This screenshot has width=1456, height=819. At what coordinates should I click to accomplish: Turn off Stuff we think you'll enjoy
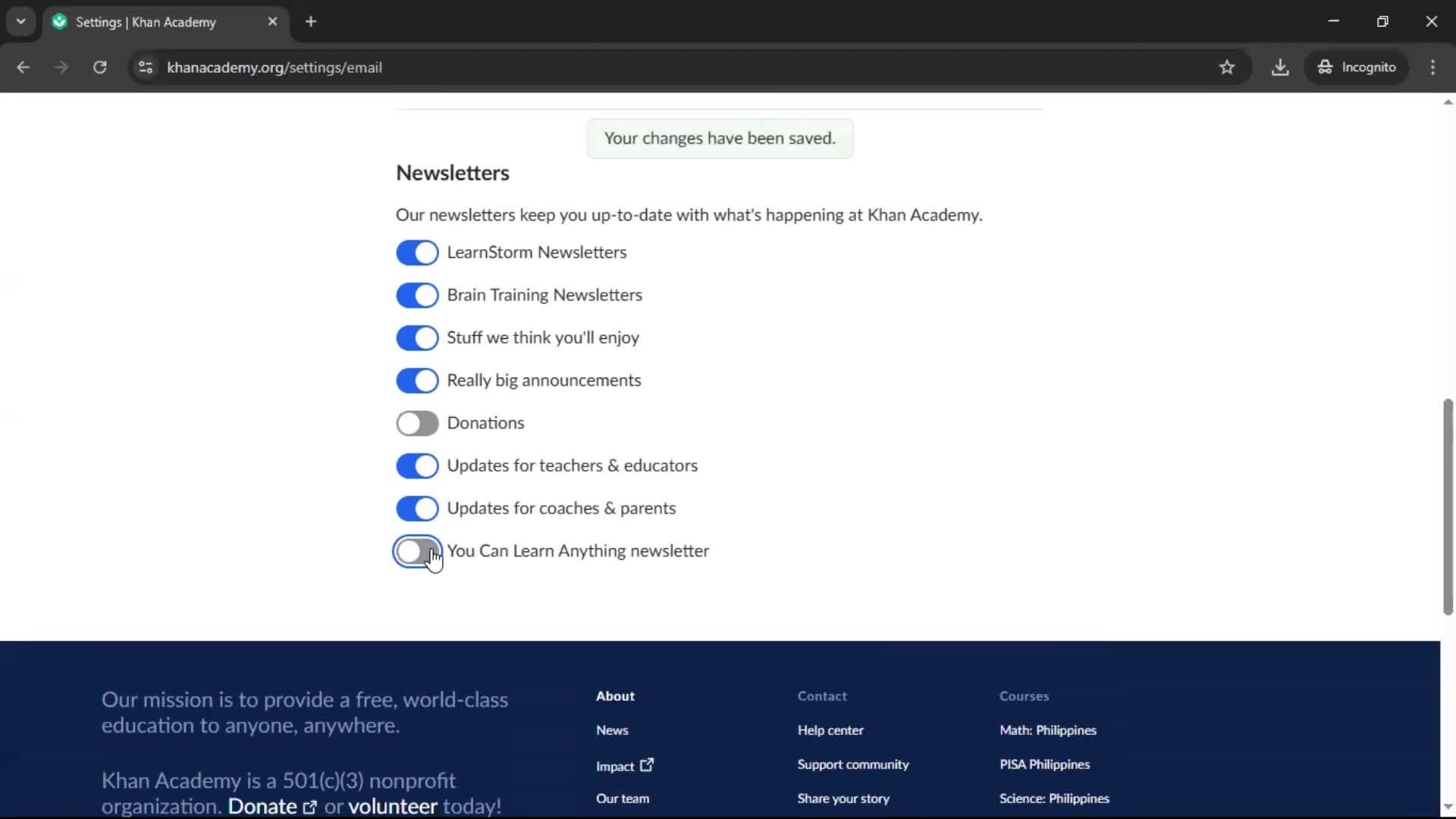click(x=417, y=337)
